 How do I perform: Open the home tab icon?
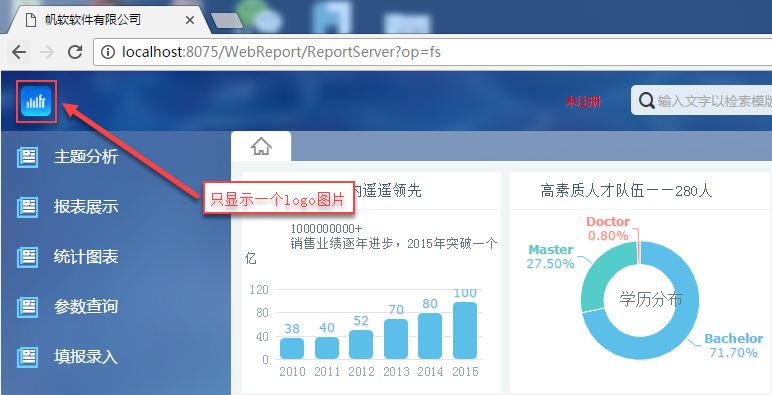261,146
